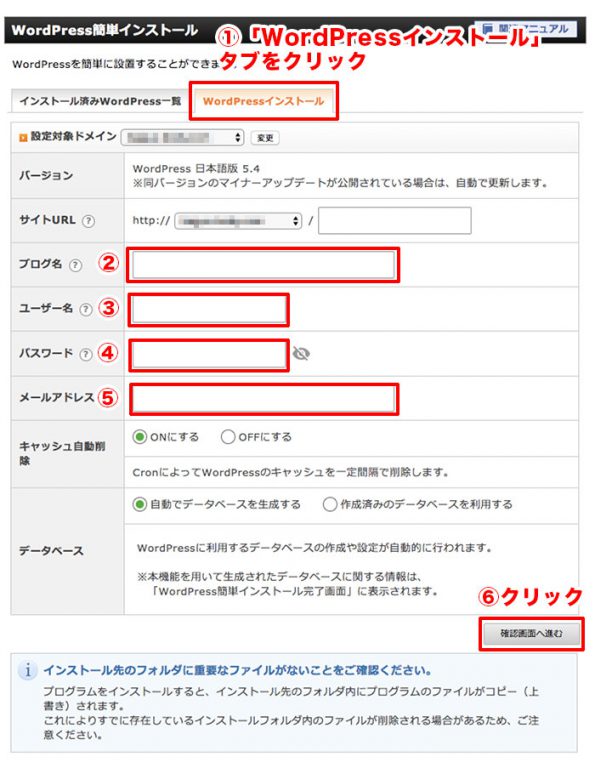The image size is (595, 768).
Task: Click the インストール先のフォルダ notice heading
Action: click(238, 670)
